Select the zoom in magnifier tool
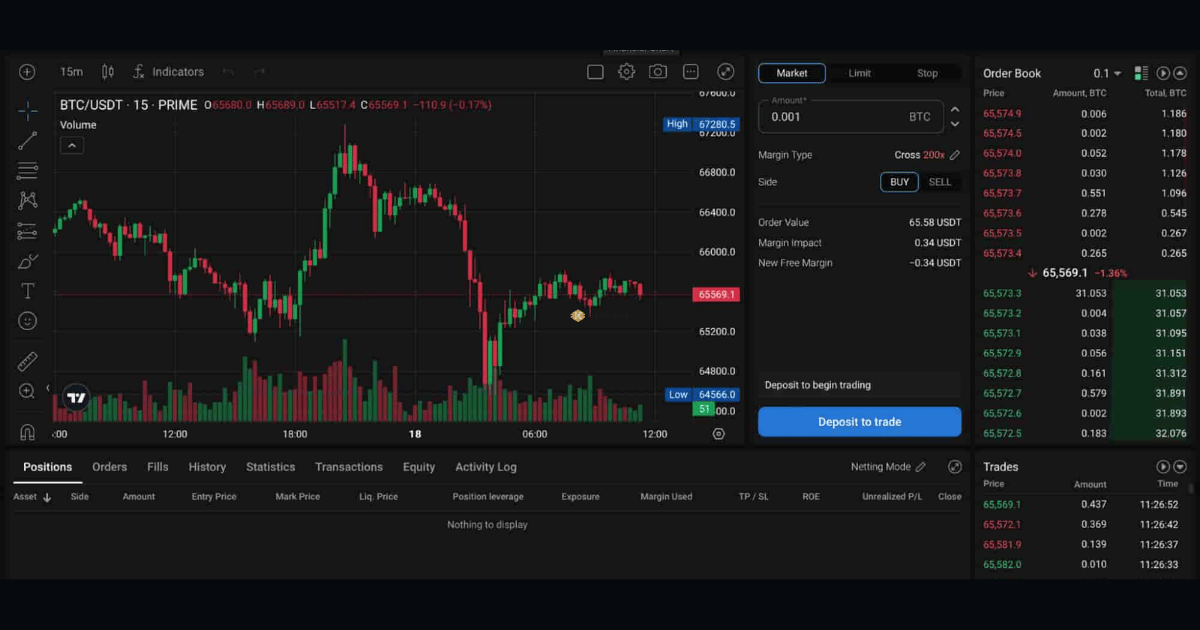Screen dimensions: 1200x630 coord(28,391)
